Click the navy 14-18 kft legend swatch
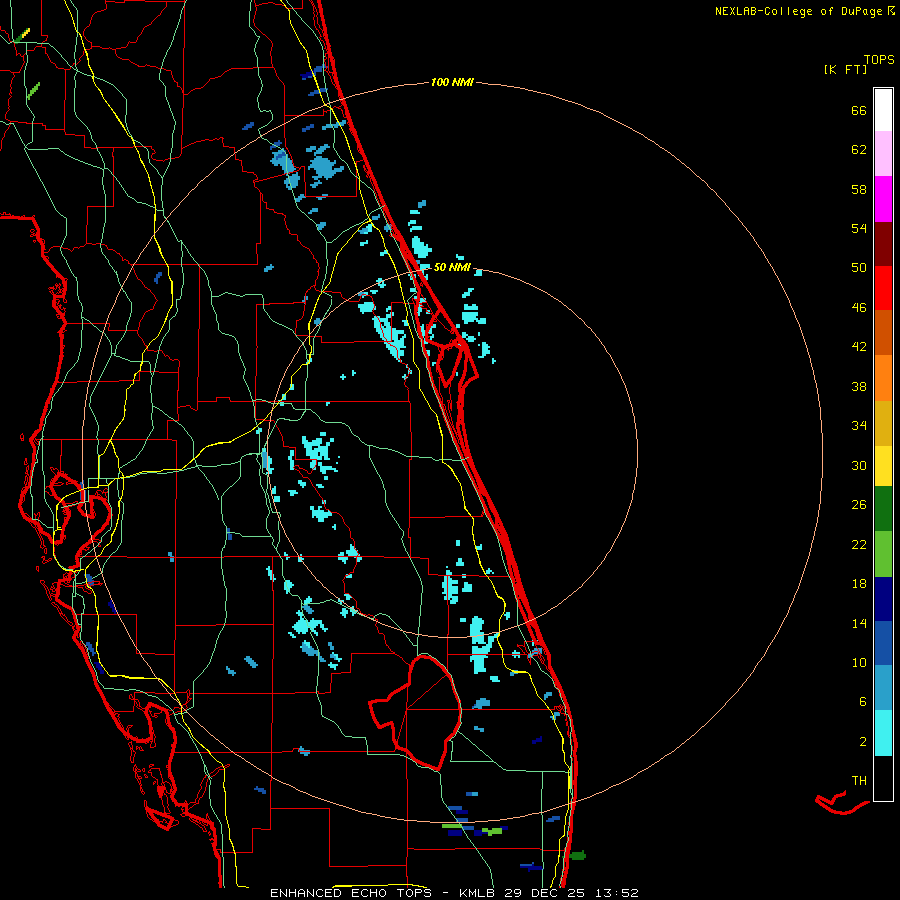This screenshot has height=900, width=900. 883,599
